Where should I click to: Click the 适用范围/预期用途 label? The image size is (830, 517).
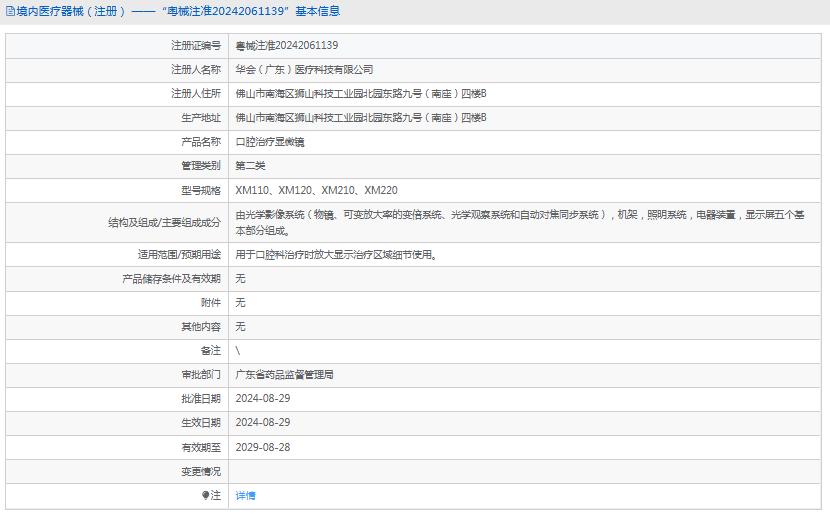point(179,255)
